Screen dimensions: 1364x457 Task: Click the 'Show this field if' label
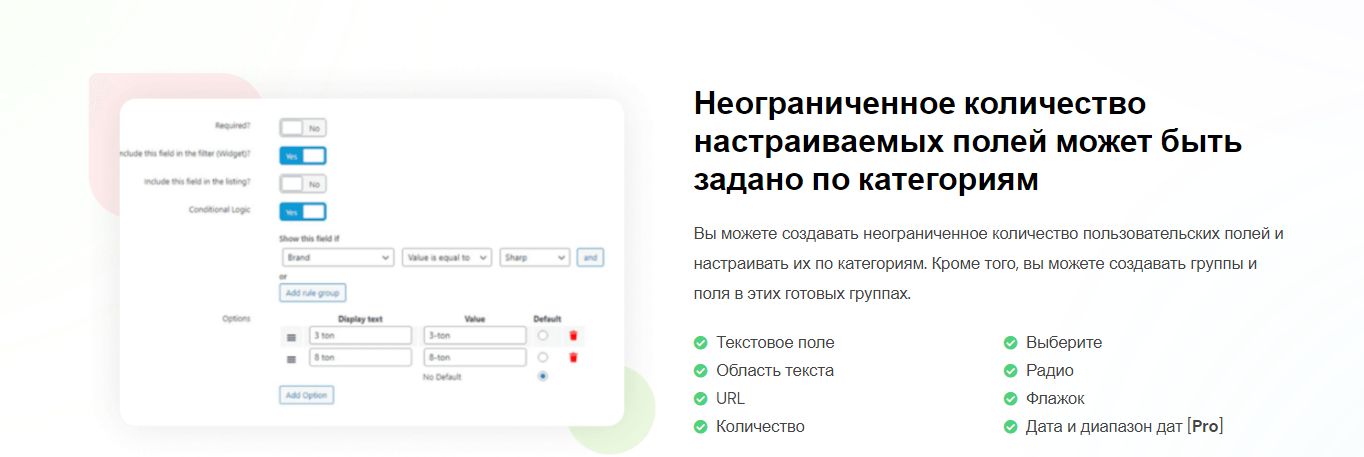(309, 239)
